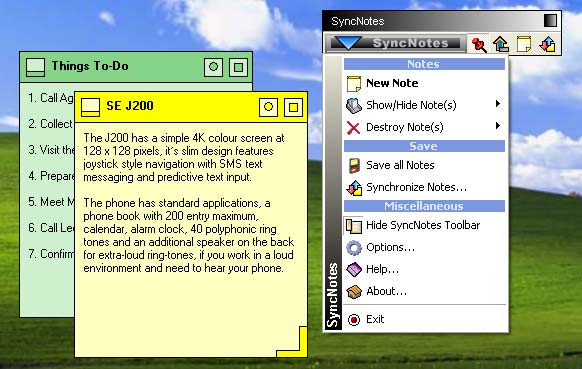Click the '7. Confirm' item in Things To-Do
This screenshot has width=582, height=369.
(x=51, y=254)
